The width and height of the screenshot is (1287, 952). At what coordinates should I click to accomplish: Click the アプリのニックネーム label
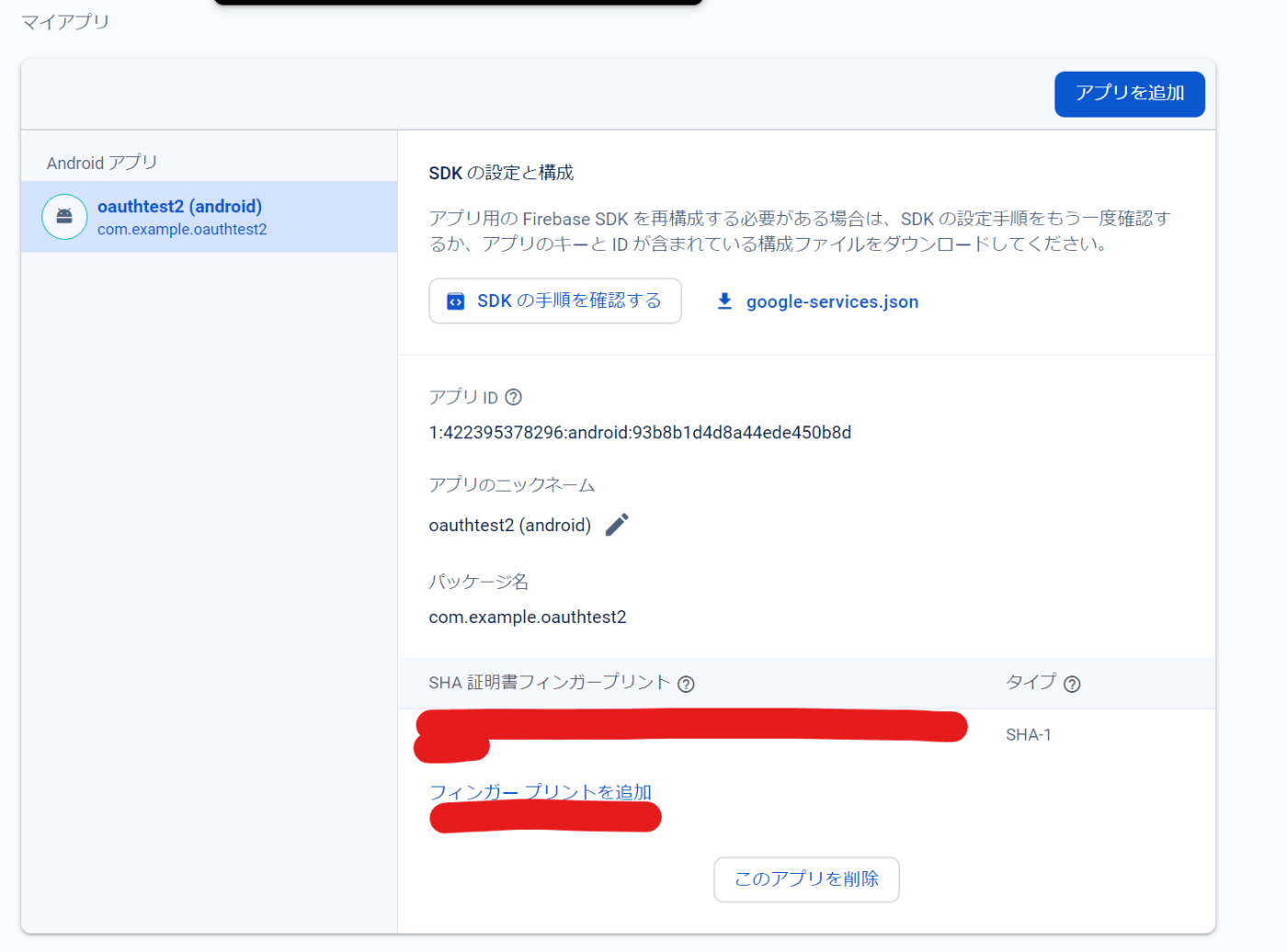(x=512, y=485)
